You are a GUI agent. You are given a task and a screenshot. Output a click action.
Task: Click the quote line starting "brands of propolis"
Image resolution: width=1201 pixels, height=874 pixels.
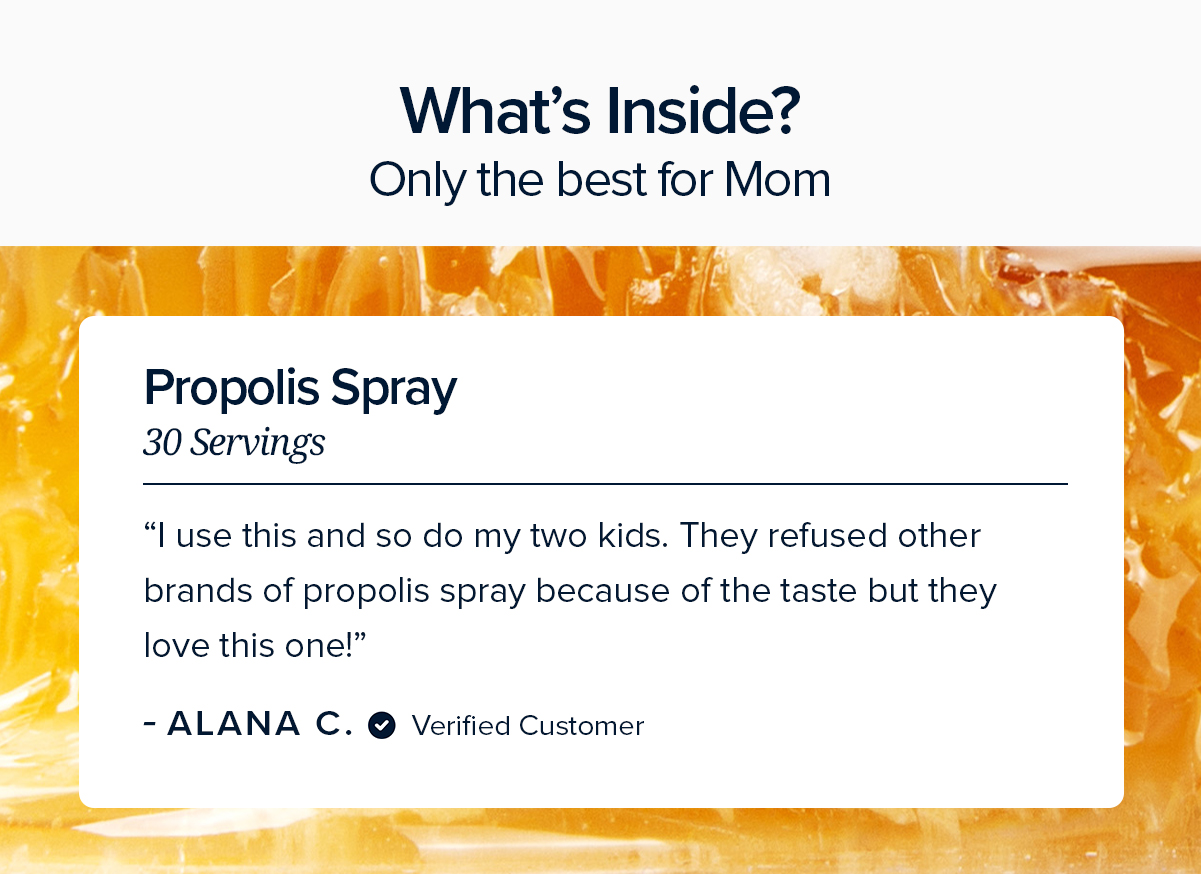tap(570, 591)
